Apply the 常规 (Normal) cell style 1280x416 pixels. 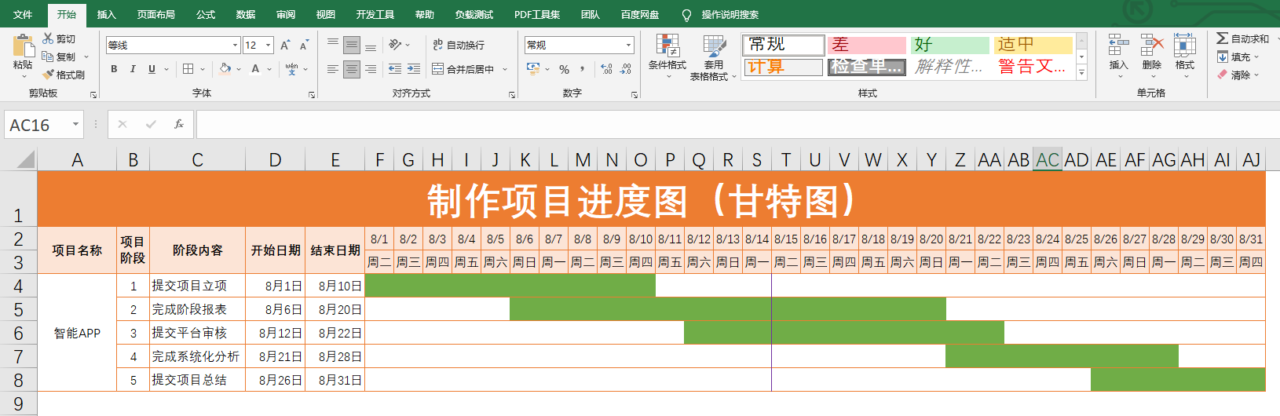point(782,44)
